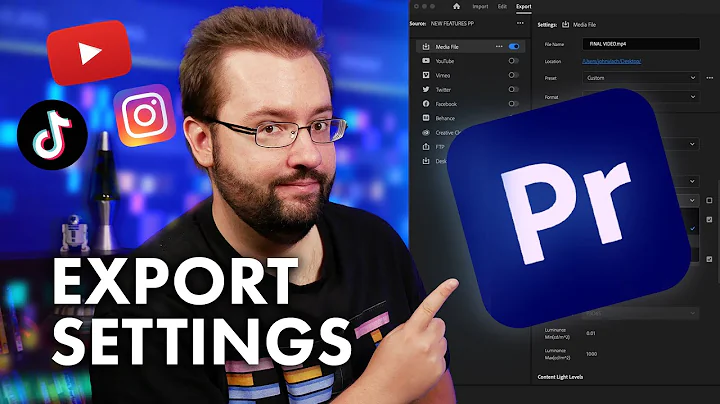Click the Luminance Max value 1000
The image size is (720, 404).
click(x=591, y=354)
